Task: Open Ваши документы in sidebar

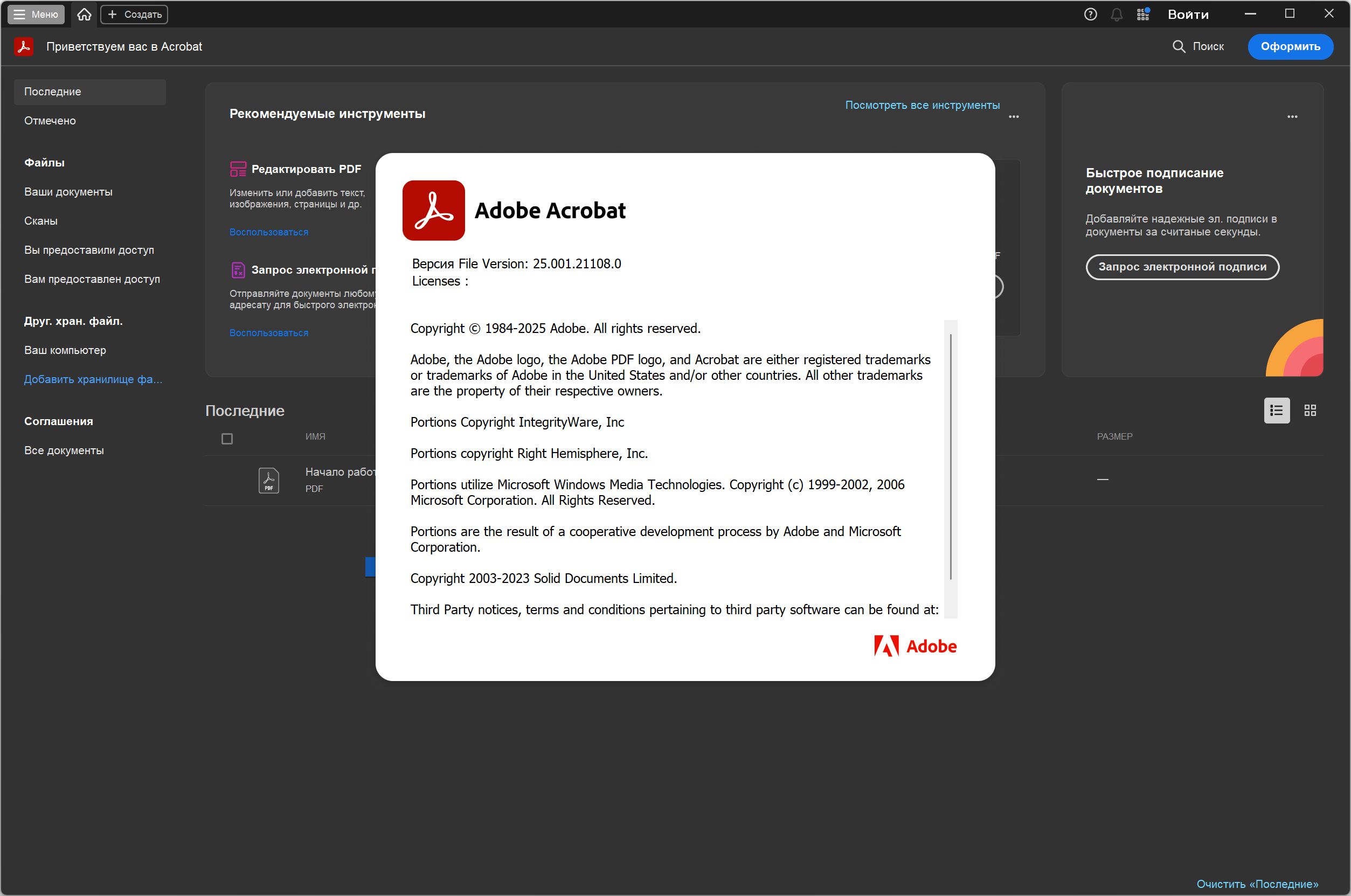Action: [x=68, y=191]
